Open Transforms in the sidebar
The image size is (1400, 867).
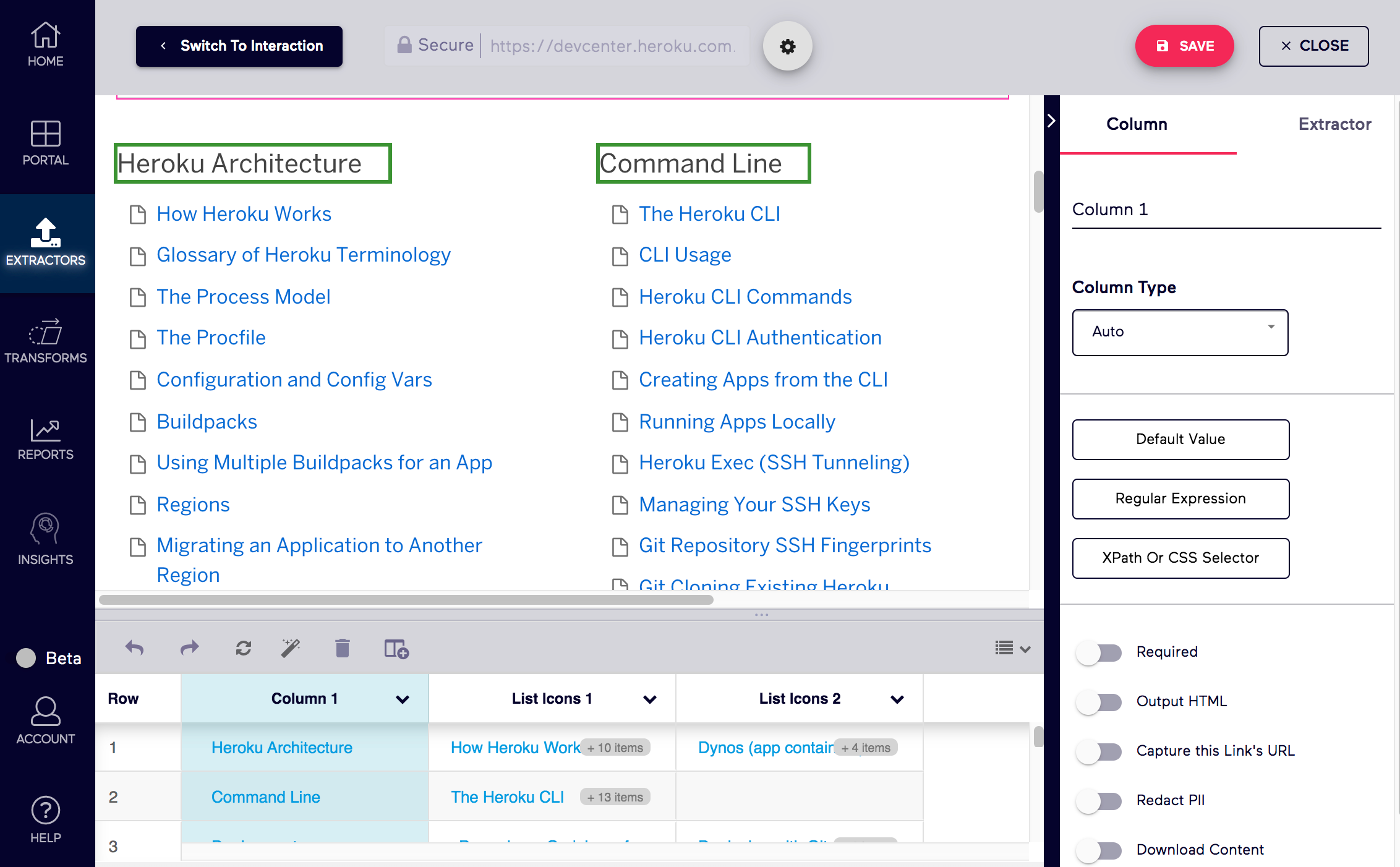click(46, 341)
